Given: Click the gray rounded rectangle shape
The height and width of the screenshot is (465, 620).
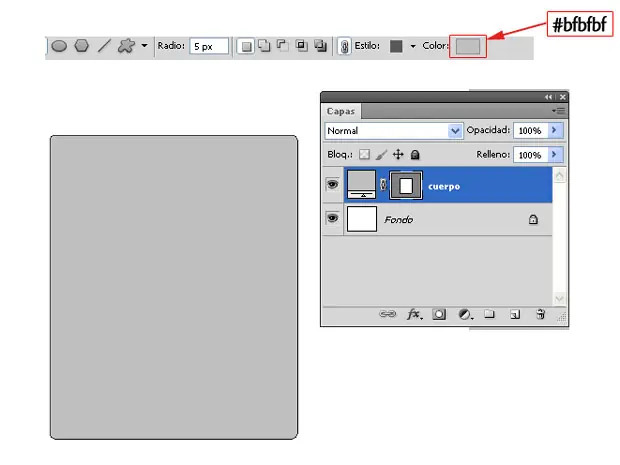Looking at the screenshot, I should click(174, 287).
